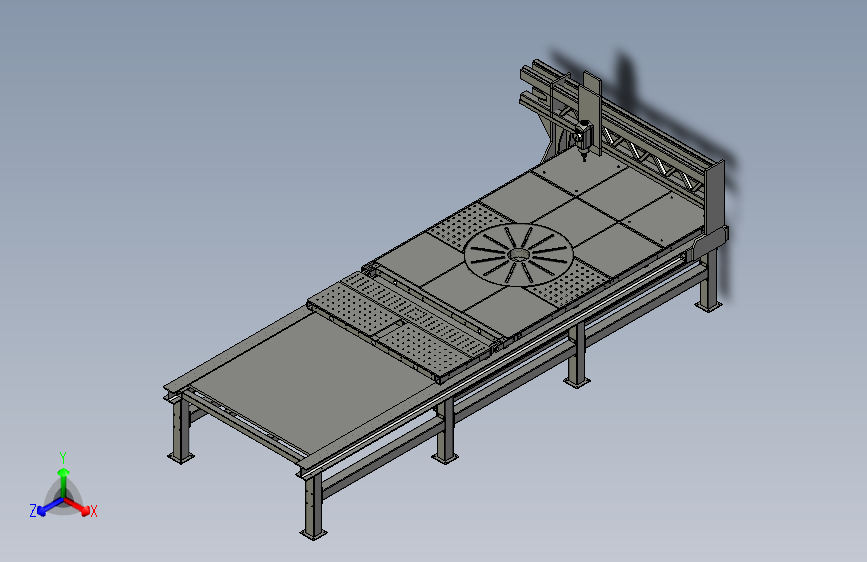Select the gantry's right end upright plate
The image size is (867, 562).
pos(714,198)
